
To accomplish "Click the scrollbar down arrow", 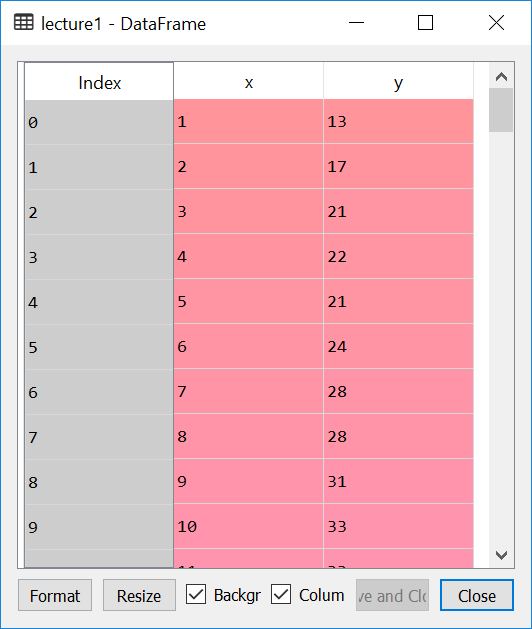I will click(x=501, y=555).
